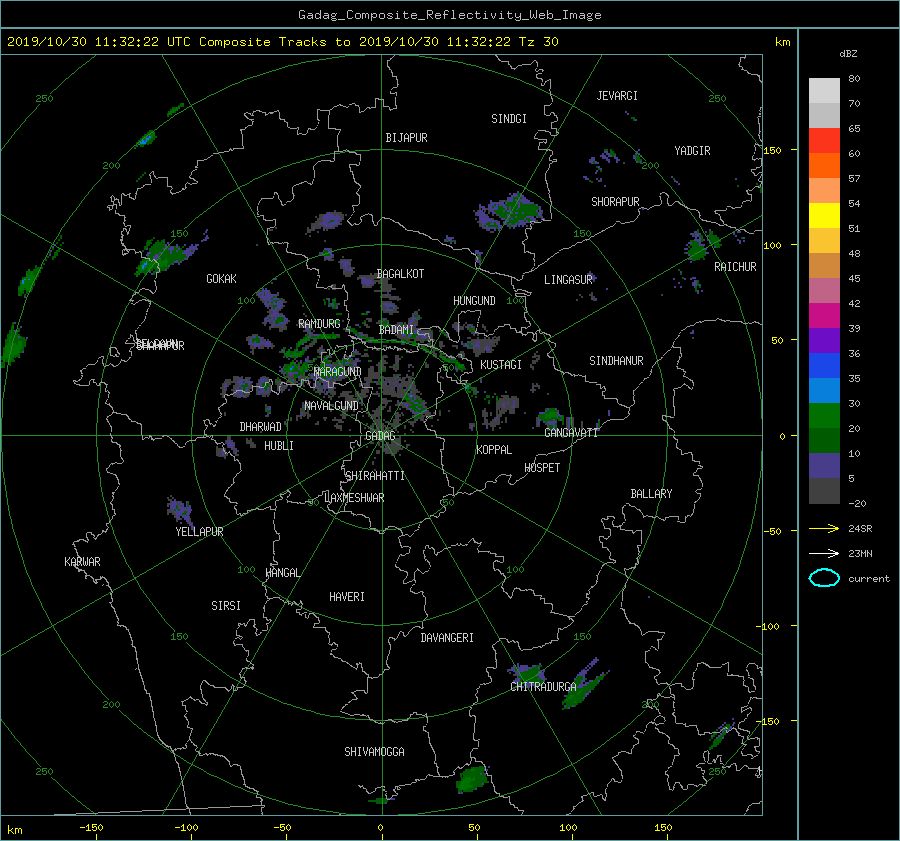The height and width of the screenshot is (841, 900).
Task: Click the HANGAL city label
Action: (282, 573)
